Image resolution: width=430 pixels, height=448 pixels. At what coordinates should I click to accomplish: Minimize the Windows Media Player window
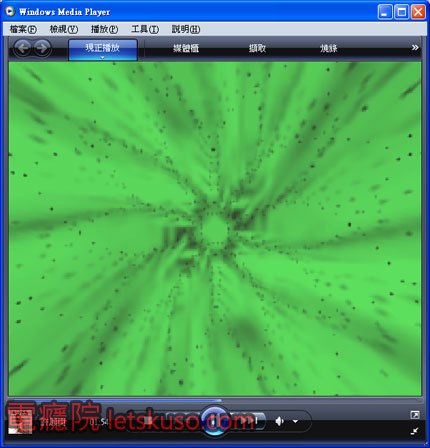click(385, 12)
